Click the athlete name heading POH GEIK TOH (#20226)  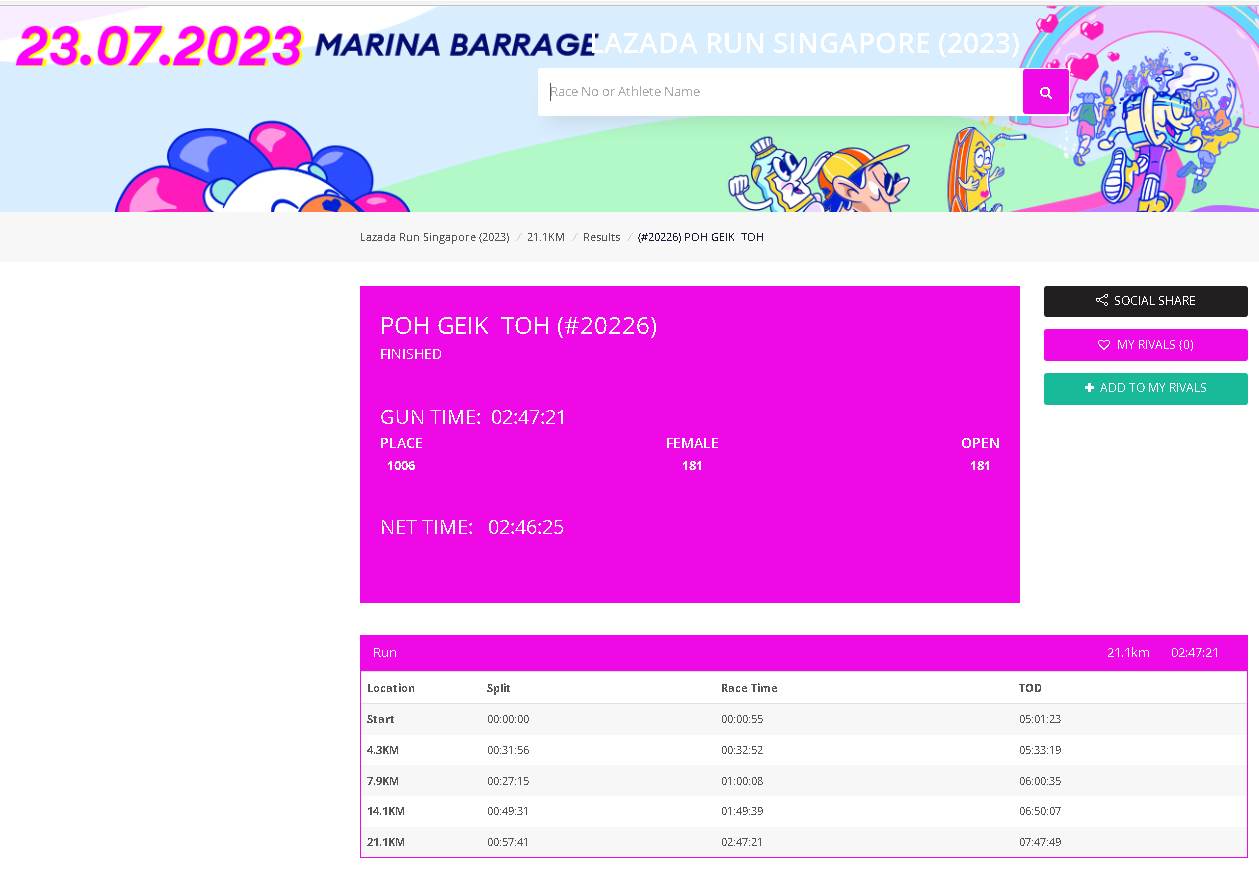coord(518,326)
